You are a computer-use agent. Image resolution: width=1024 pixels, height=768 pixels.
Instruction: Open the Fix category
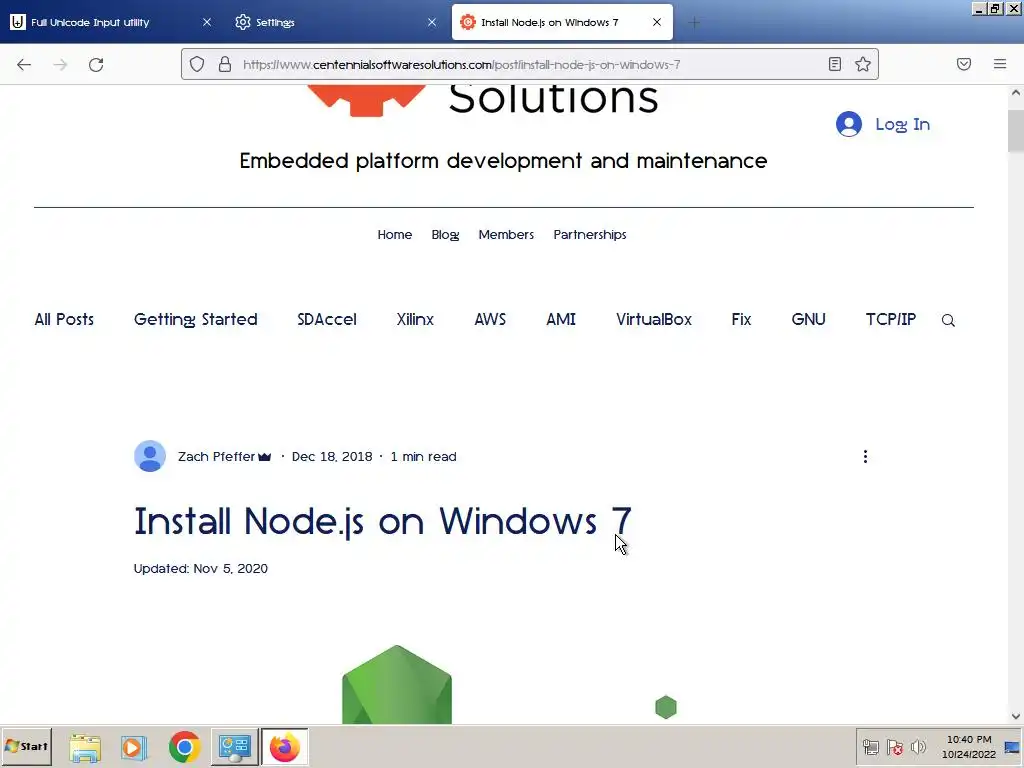click(741, 319)
